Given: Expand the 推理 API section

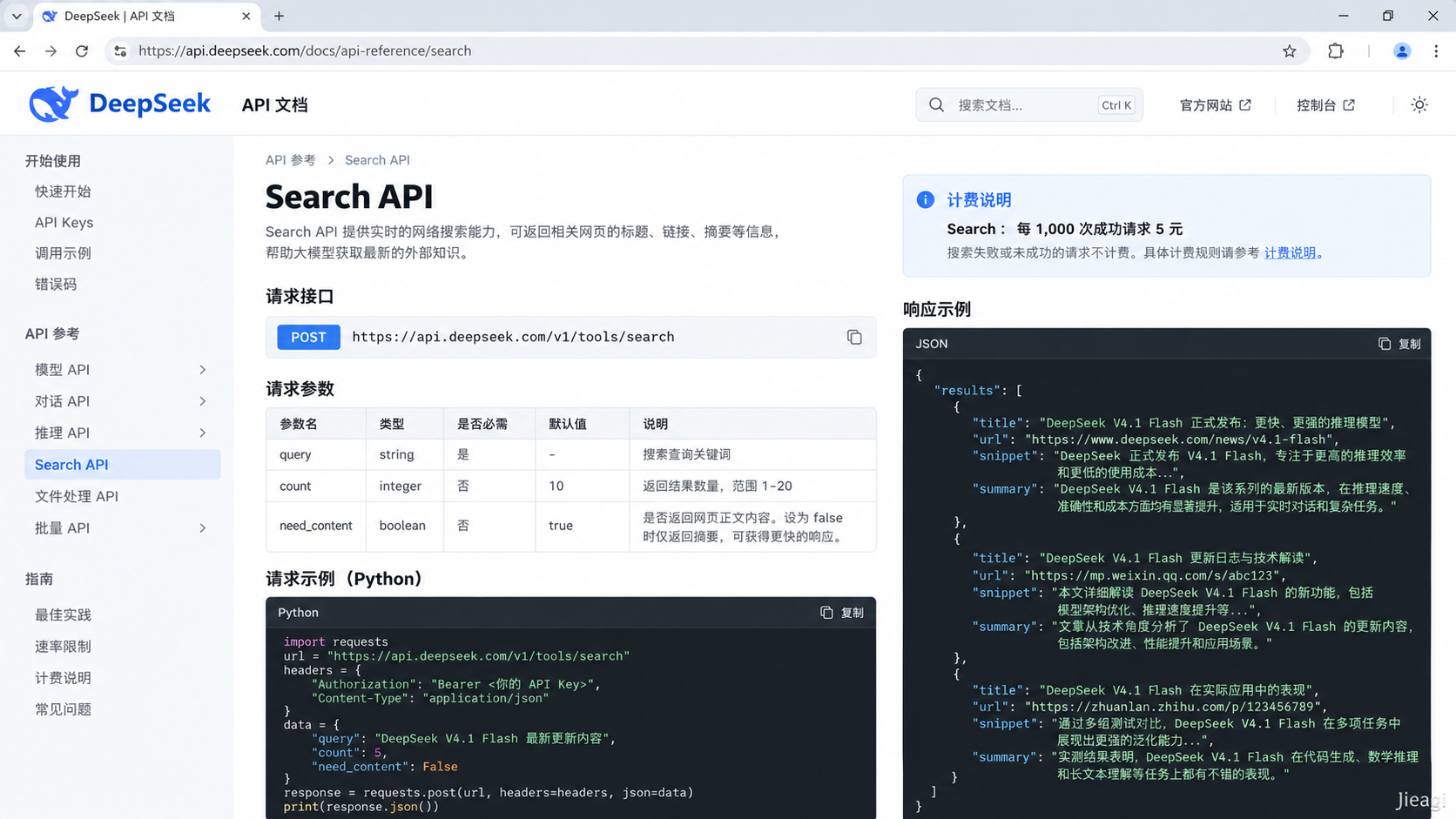Looking at the screenshot, I should pyautogui.click(x=202, y=433).
